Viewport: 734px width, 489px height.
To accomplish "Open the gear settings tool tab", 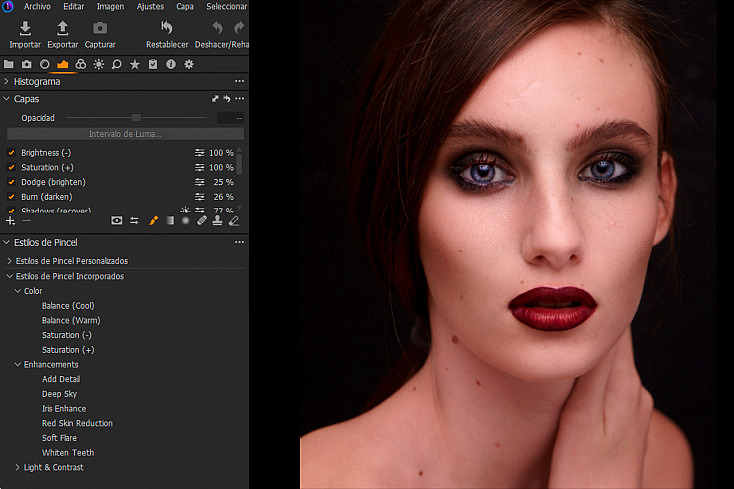I will (189, 64).
